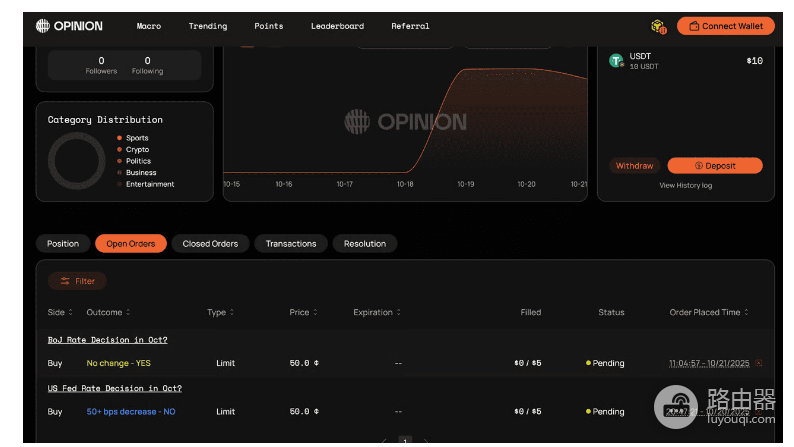Click the 10-18 chart date label
The height and width of the screenshot is (447, 794).
point(405,184)
